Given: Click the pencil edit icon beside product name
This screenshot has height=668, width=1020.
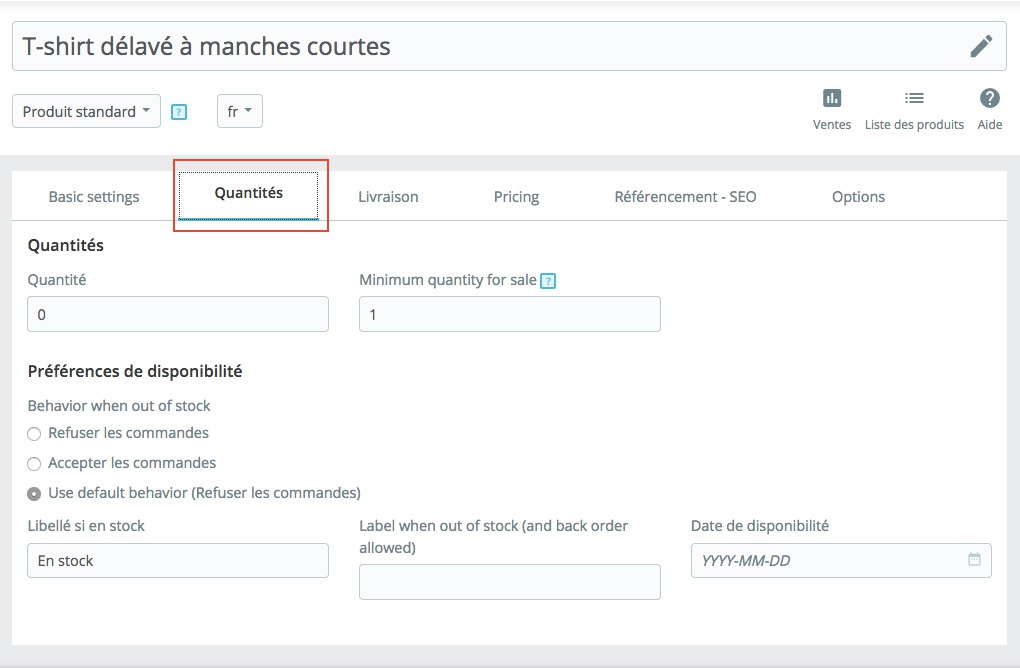Looking at the screenshot, I should (981, 46).
